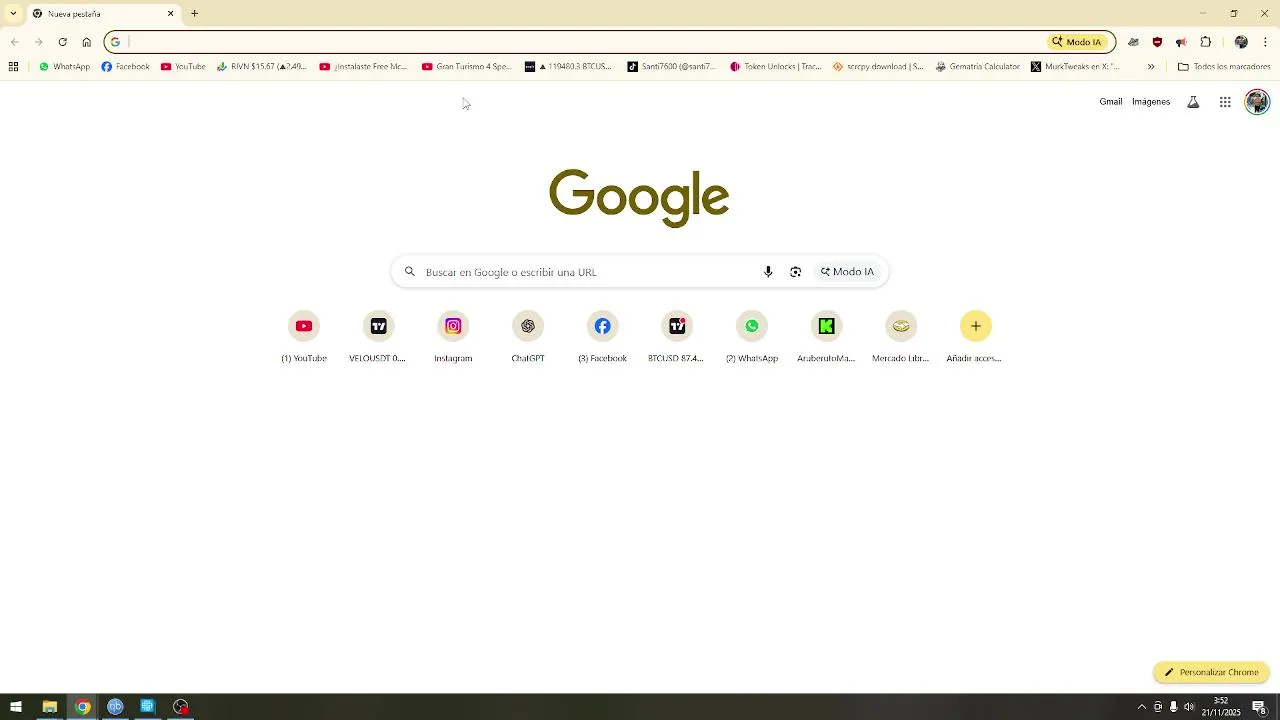The image size is (1280, 720).
Task: Open Todos los marcadores folder
Action: pos(1224,67)
